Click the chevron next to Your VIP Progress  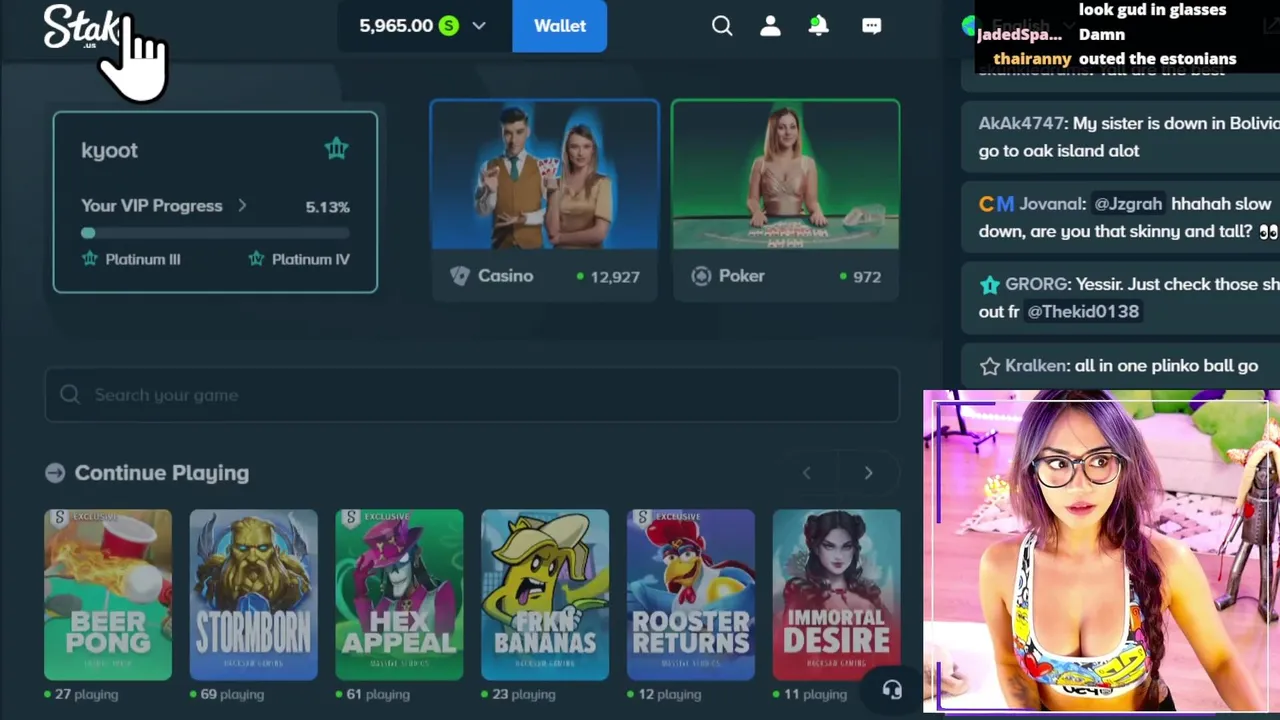pos(242,206)
